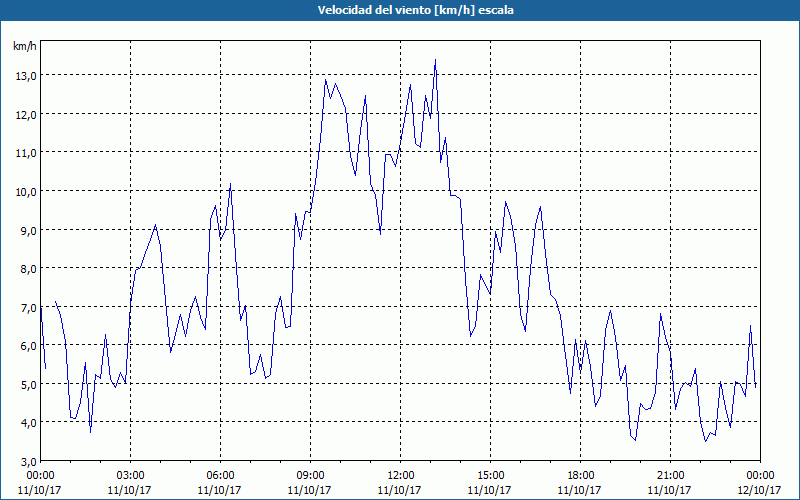Click the 3,0 y-axis label
This screenshot has height=500, width=800.
click(28, 461)
